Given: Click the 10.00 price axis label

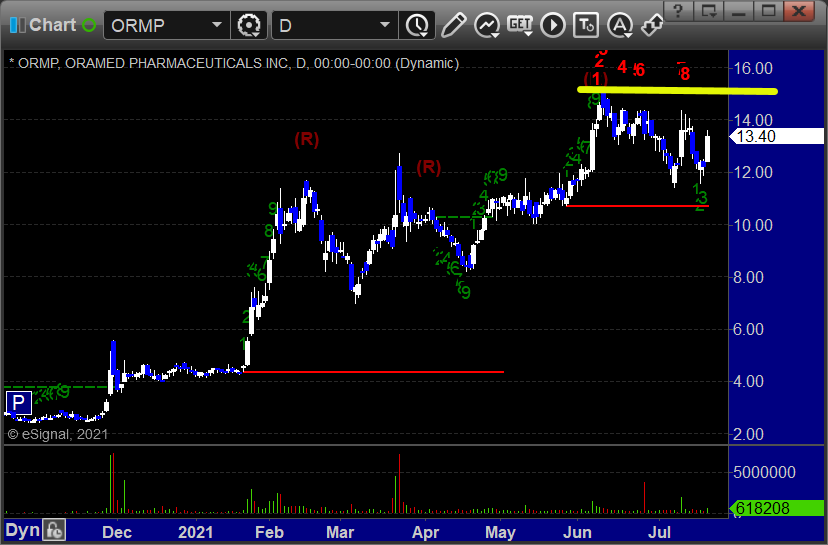Looking at the screenshot, I should 754,225.
